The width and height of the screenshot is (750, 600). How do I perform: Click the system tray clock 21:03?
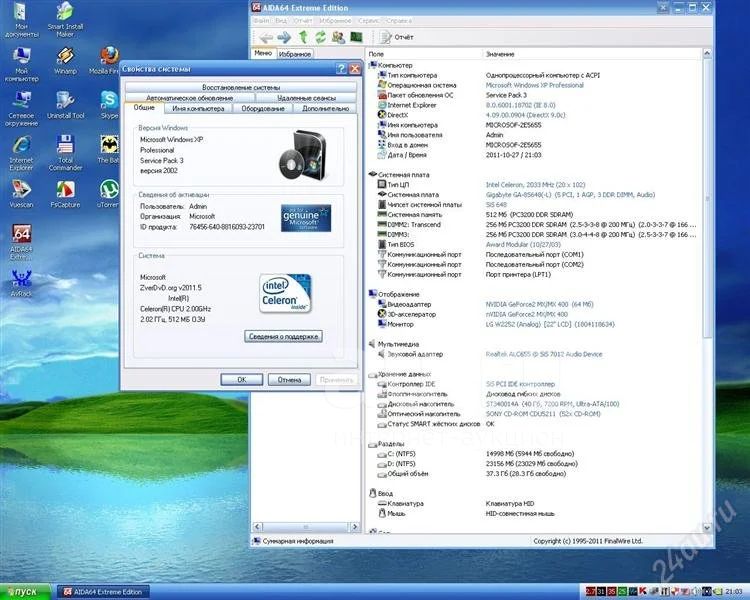[734, 592]
